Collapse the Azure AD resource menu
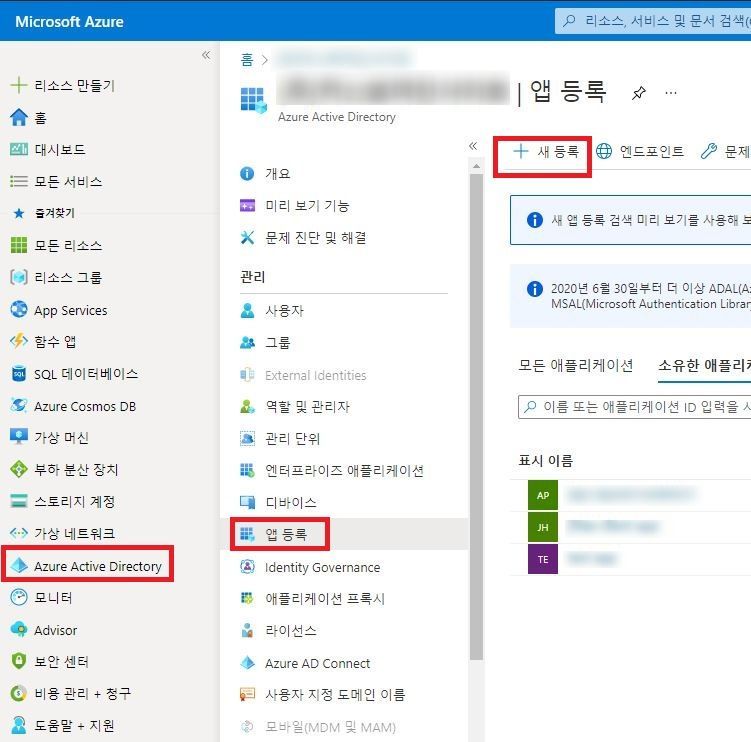 click(x=473, y=146)
